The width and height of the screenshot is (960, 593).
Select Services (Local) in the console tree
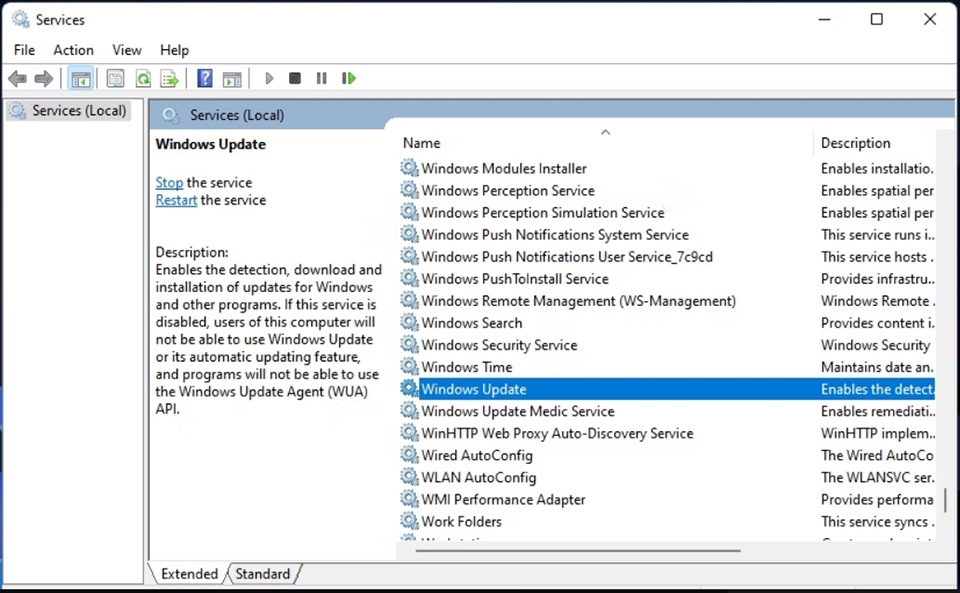(x=69, y=111)
